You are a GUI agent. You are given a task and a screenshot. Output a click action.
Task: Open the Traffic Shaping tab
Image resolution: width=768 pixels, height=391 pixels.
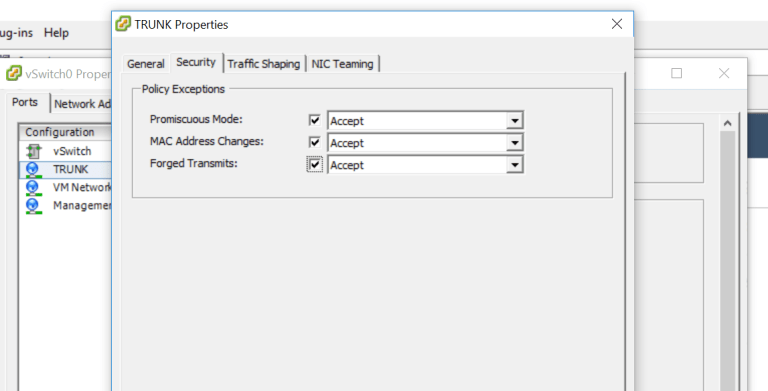(264, 64)
